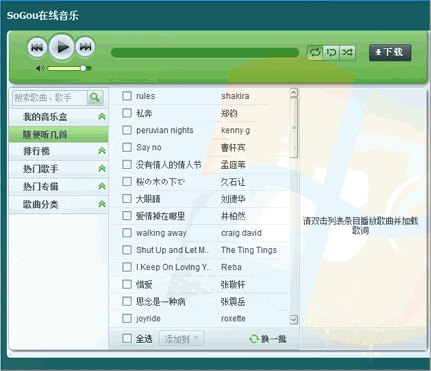Select the song title joyride
Image resolution: width=431 pixels, height=371 pixels.
click(148, 319)
